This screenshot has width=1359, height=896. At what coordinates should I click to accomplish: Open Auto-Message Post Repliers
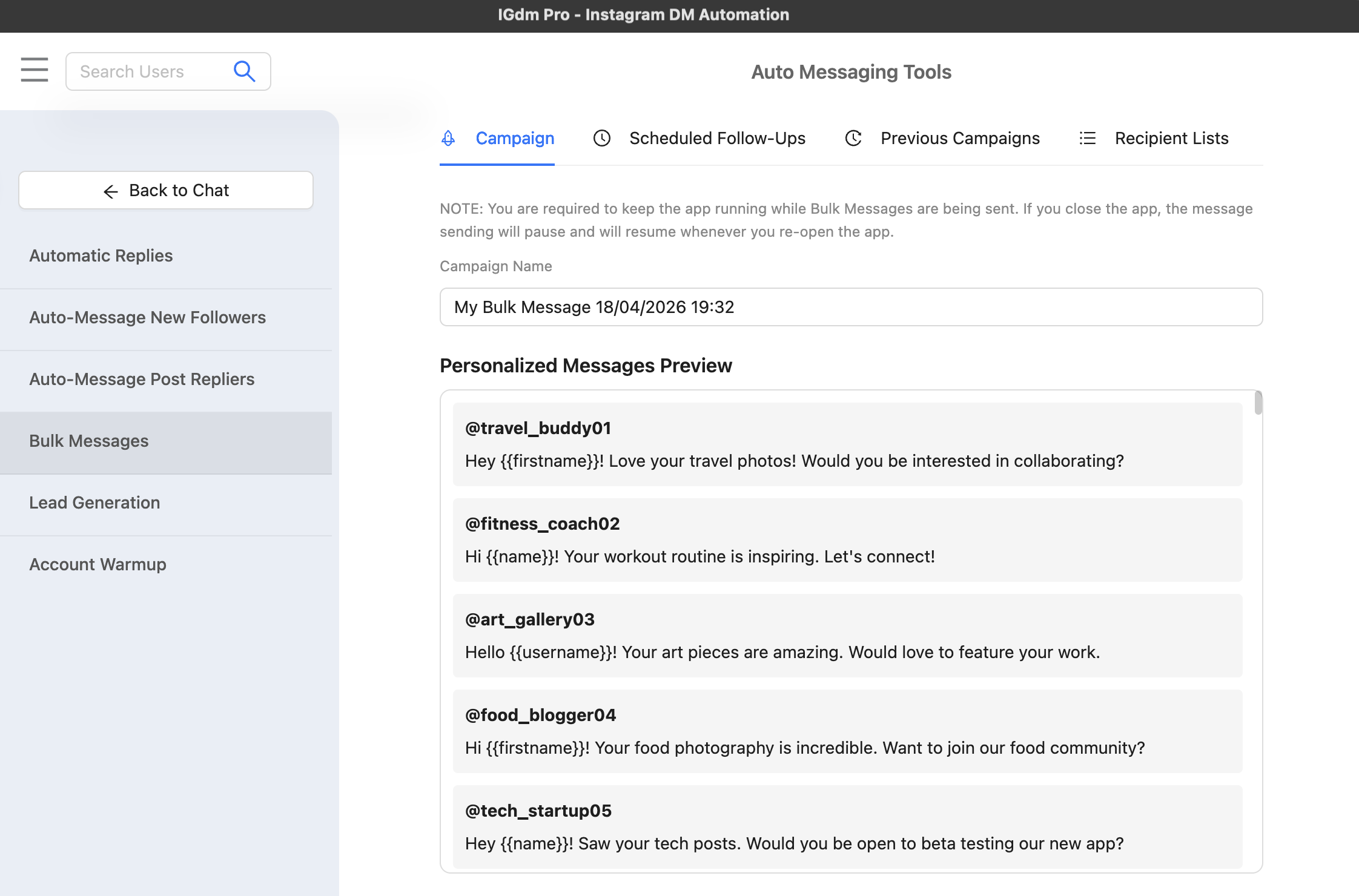coord(142,379)
